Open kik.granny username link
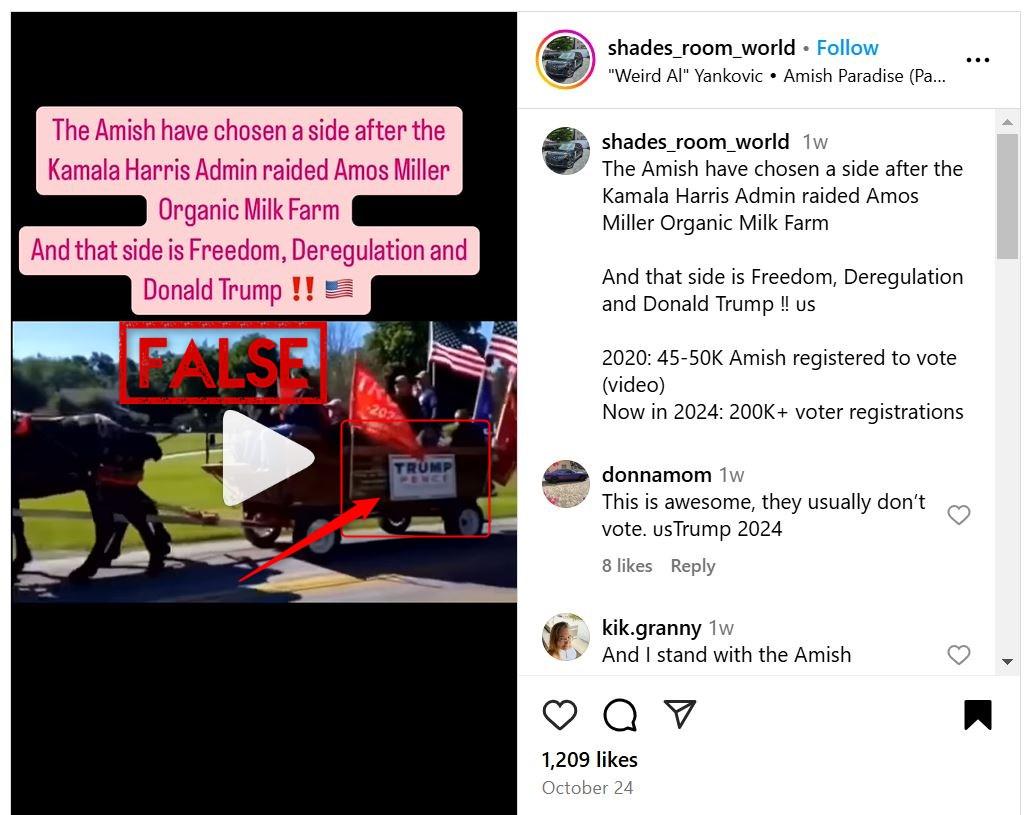 click(651, 628)
